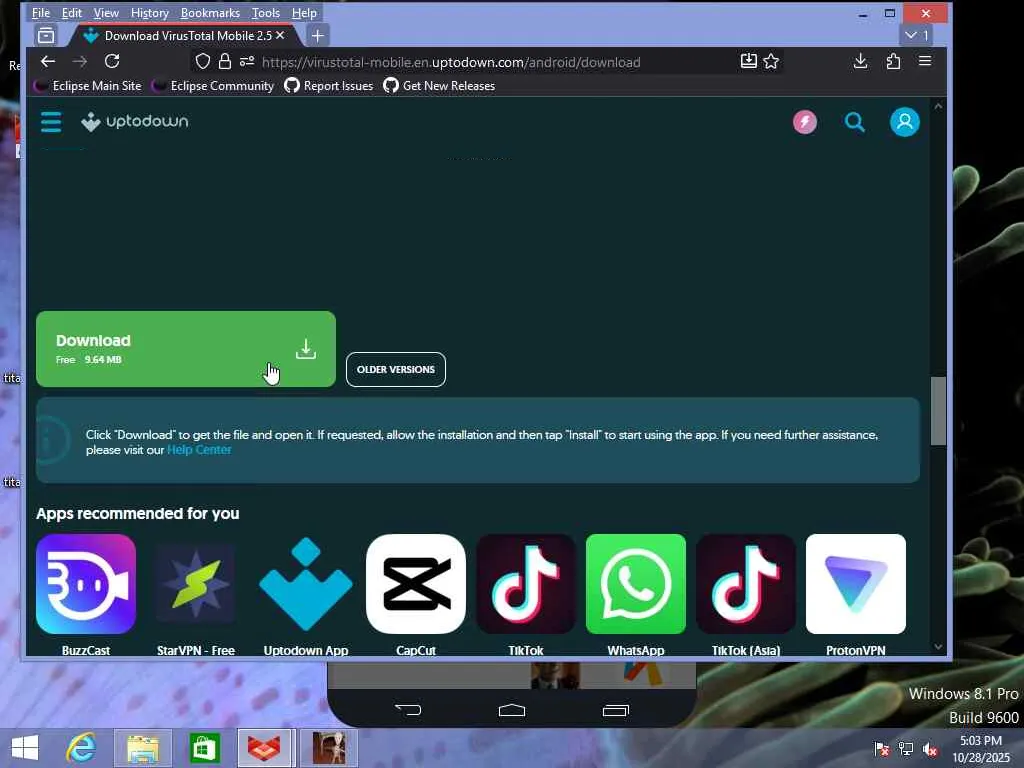The width and height of the screenshot is (1024, 768).
Task: Open the ProtonVPN app thumbnail
Action: pyautogui.click(x=856, y=584)
